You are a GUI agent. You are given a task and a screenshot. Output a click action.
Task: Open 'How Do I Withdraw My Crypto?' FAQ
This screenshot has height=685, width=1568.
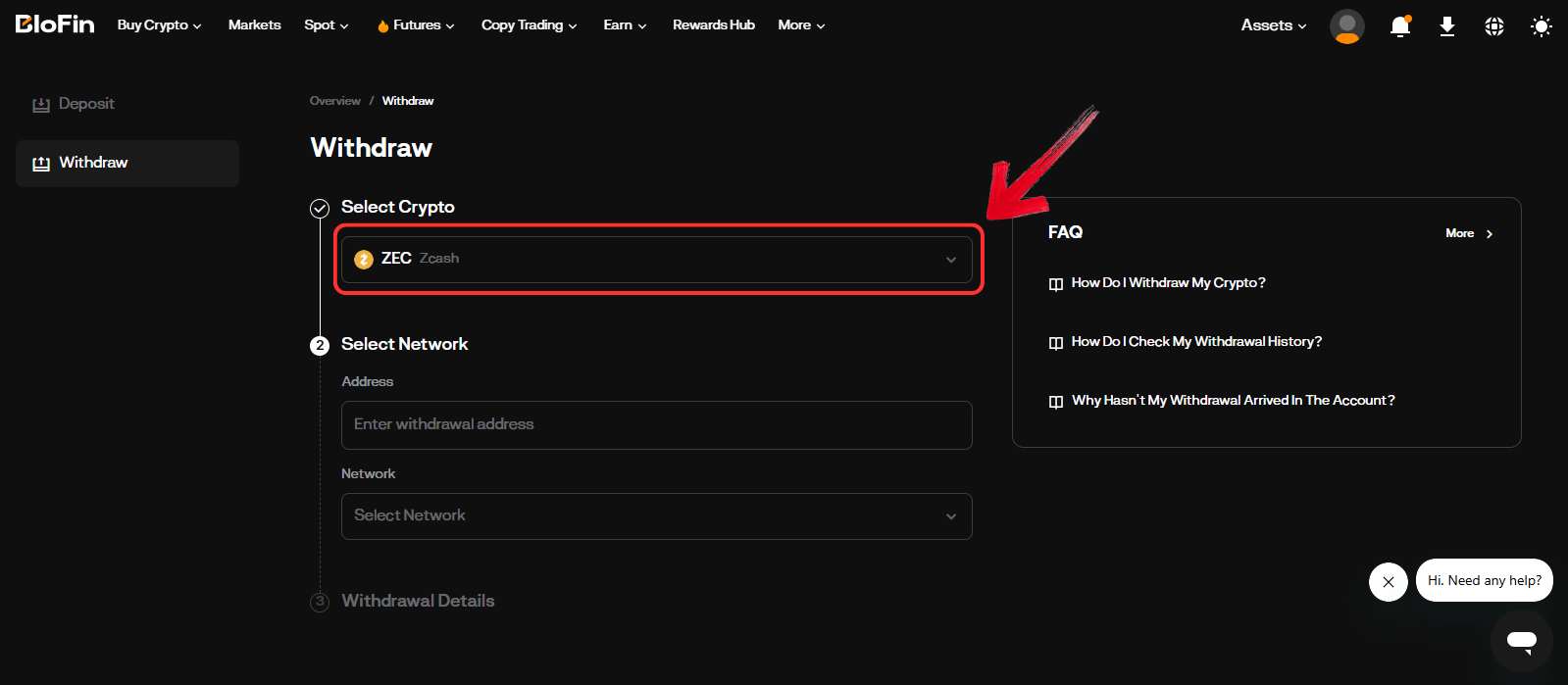(1168, 283)
